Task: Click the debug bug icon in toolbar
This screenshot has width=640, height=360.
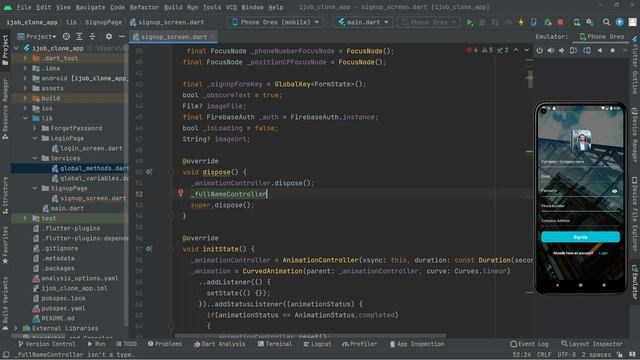Action: tap(483, 22)
